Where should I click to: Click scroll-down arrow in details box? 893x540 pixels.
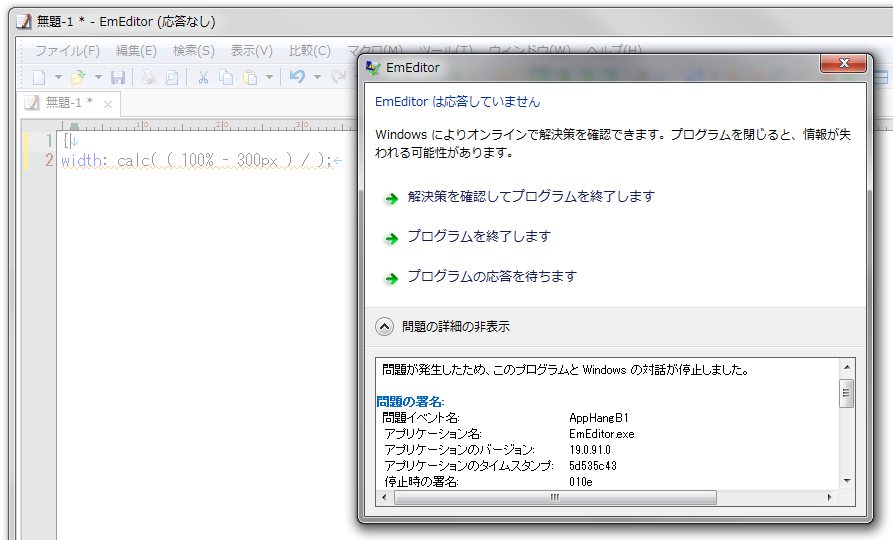tap(847, 481)
